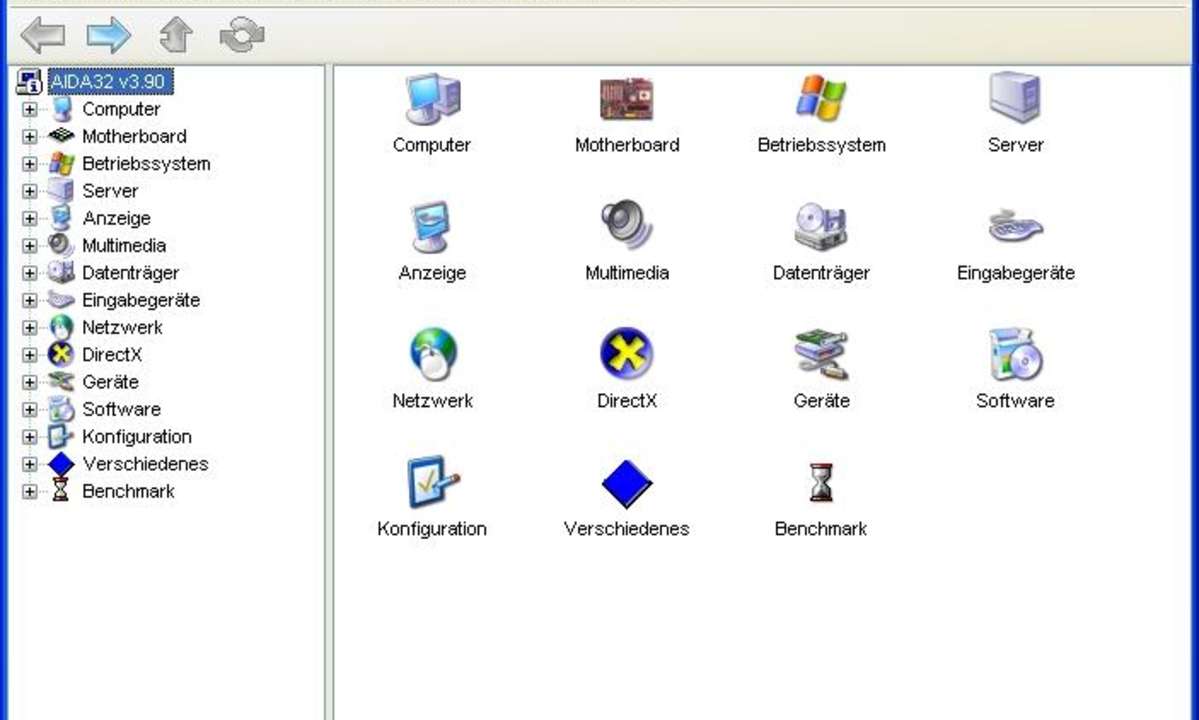Expand the Netzwerk tree node
1199x720 pixels.
click(29, 328)
